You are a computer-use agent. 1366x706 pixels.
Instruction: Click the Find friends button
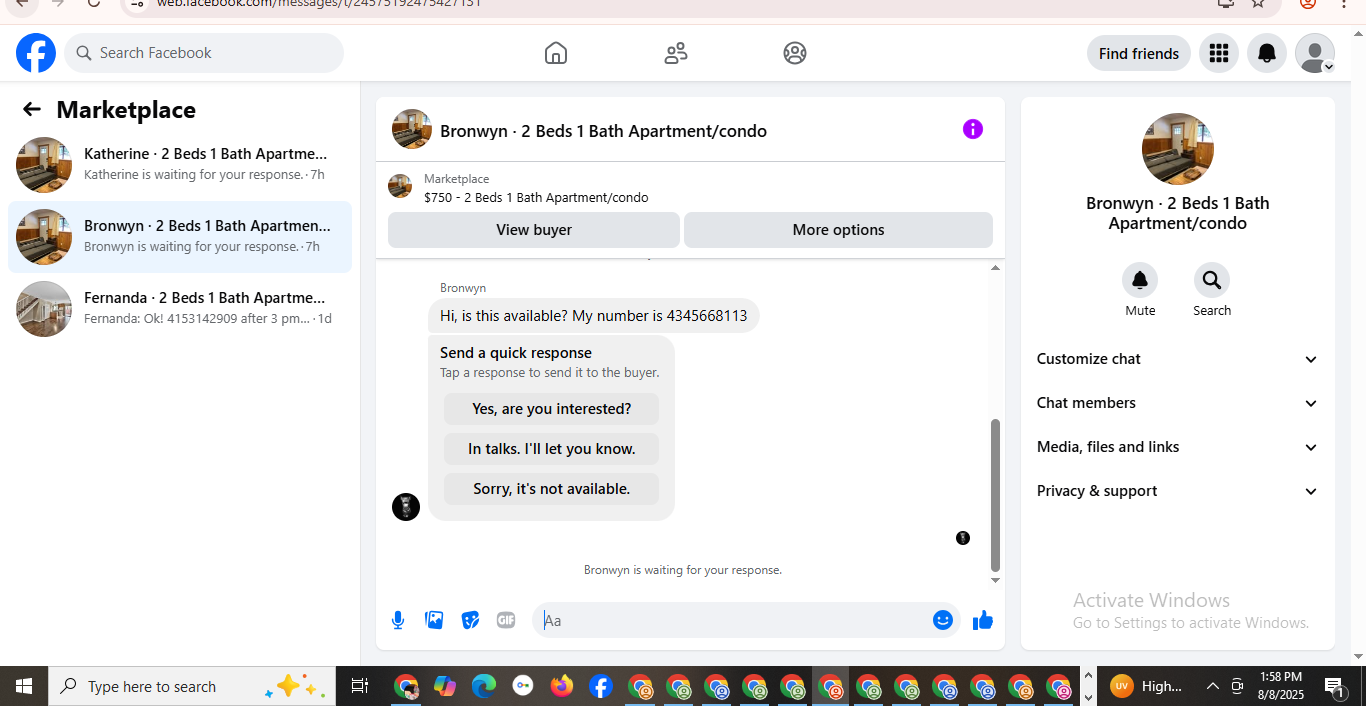(x=1139, y=53)
